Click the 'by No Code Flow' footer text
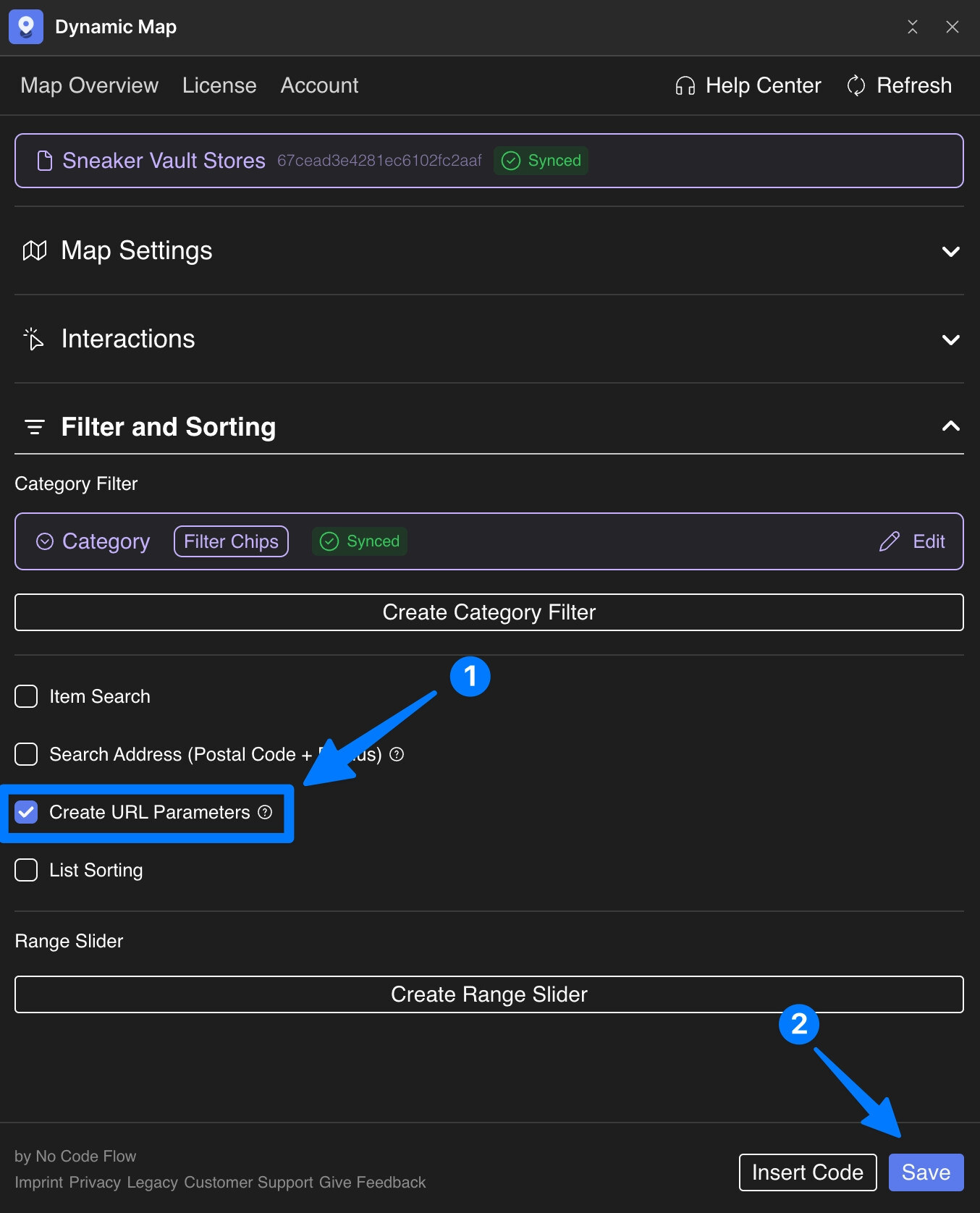Screen dimensions: 980x1213 point(75,1157)
